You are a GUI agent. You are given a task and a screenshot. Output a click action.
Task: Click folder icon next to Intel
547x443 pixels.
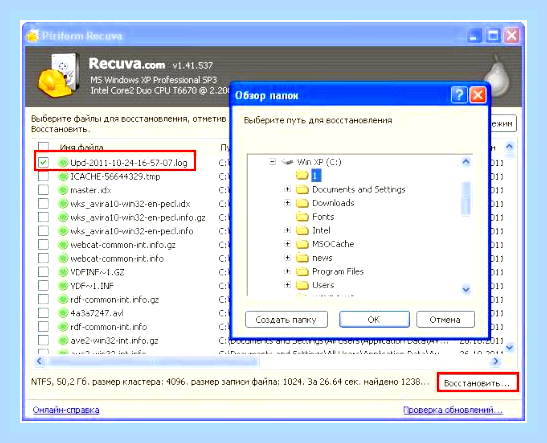(302, 231)
